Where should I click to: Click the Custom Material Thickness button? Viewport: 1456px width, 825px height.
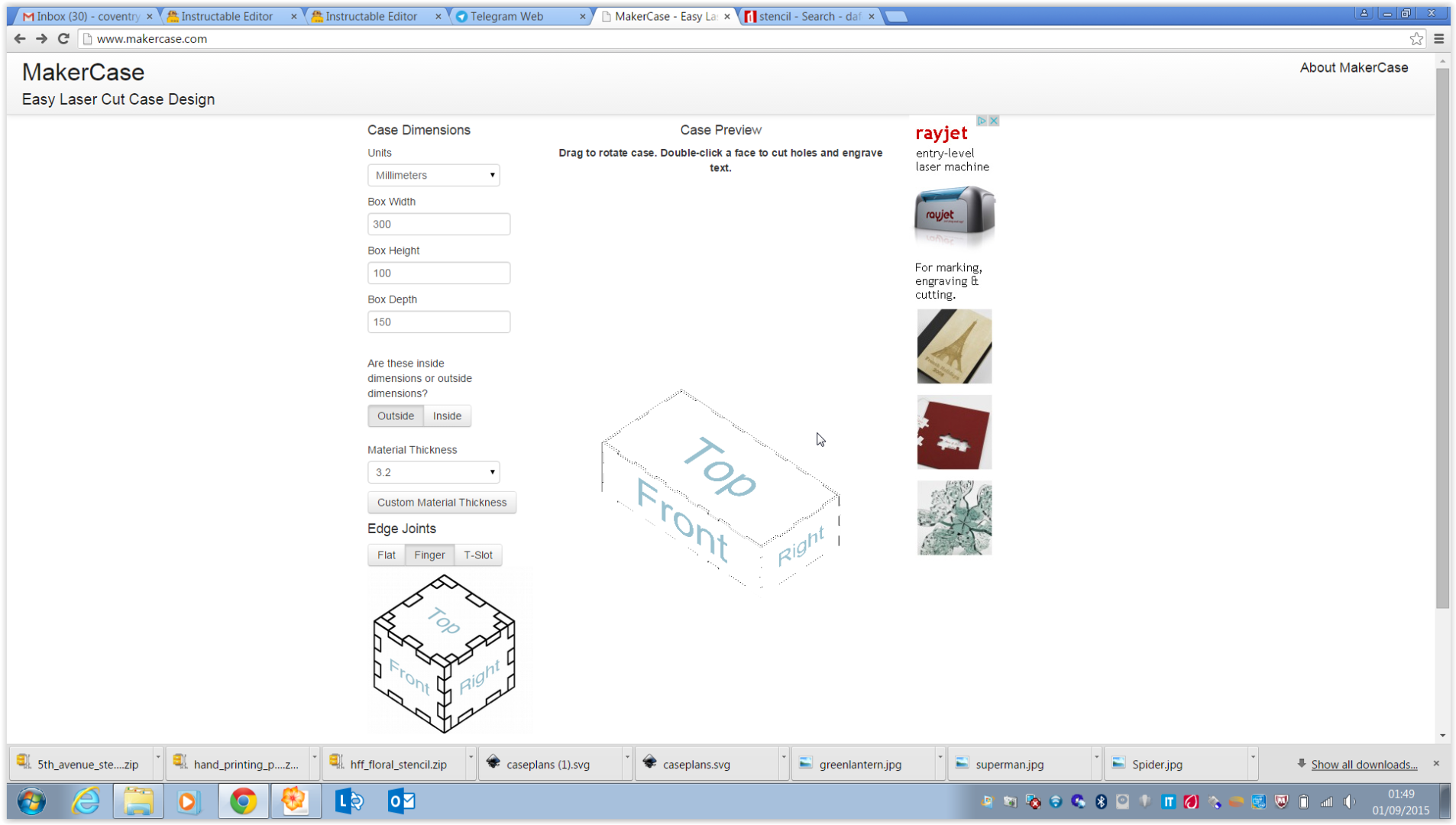tap(442, 502)
